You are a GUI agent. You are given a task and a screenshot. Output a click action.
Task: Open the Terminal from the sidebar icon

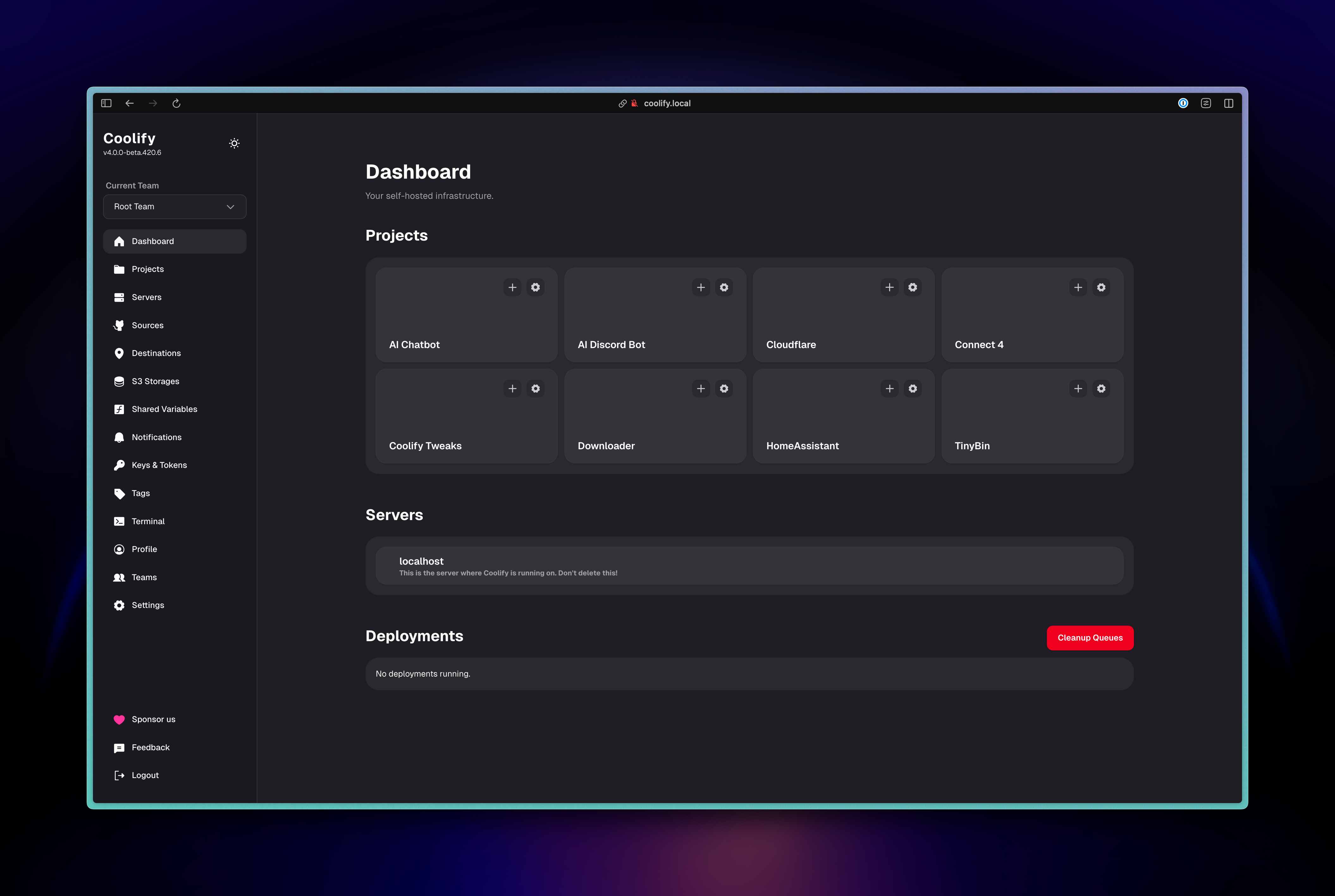tap(119, 521)
